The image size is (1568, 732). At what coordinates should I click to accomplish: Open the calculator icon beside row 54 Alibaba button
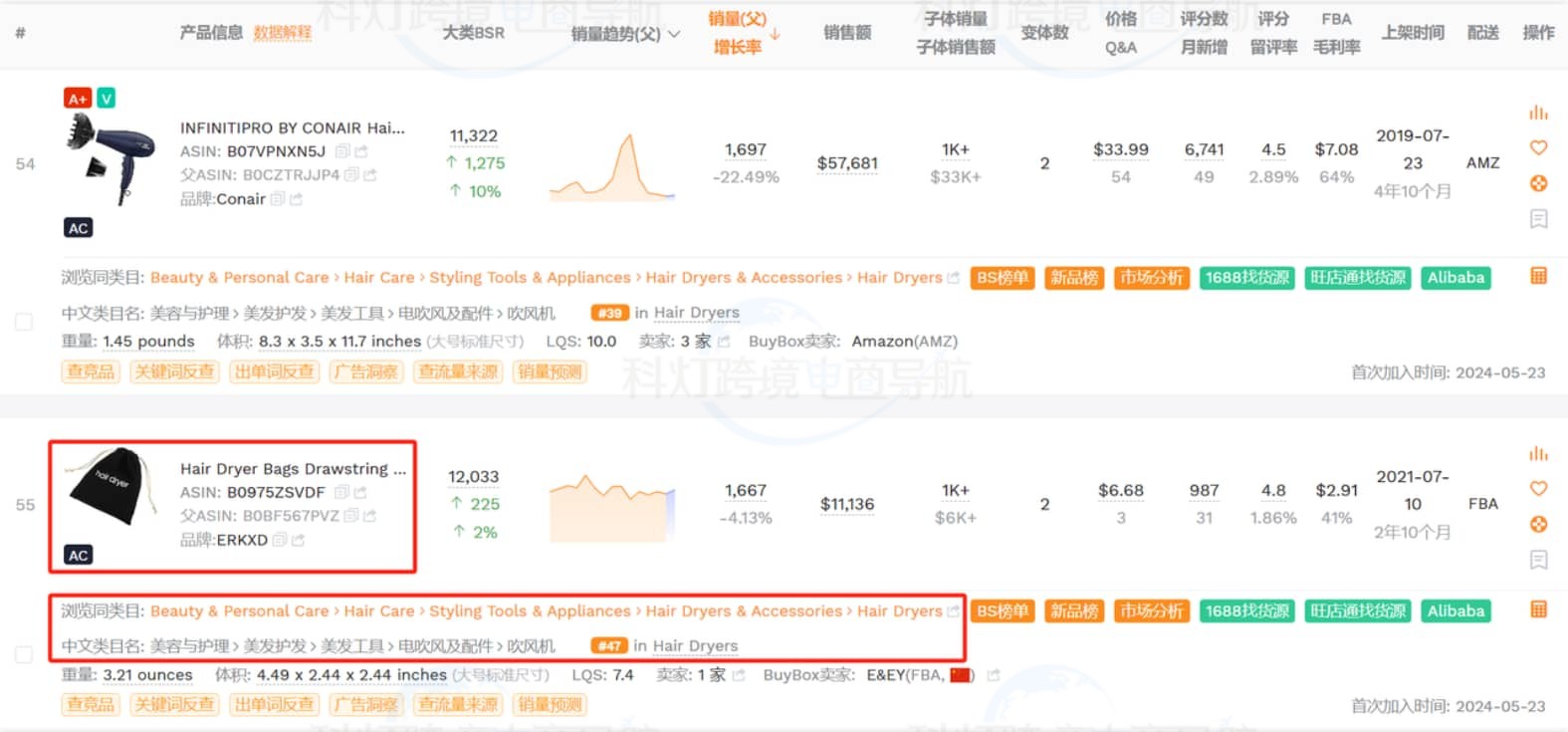(x=1538, y=276)
